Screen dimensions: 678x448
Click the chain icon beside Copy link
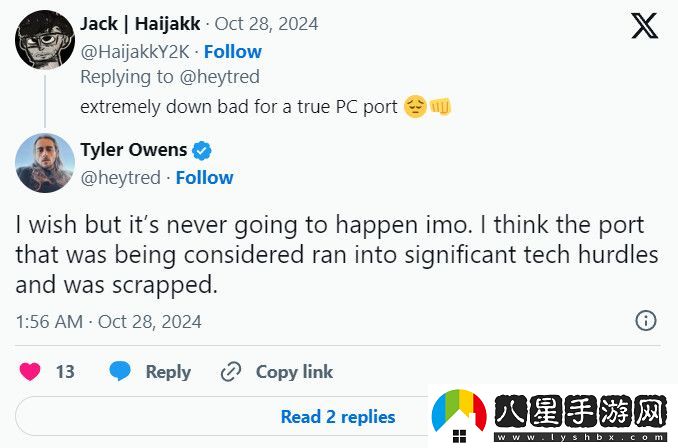(231, 371)
